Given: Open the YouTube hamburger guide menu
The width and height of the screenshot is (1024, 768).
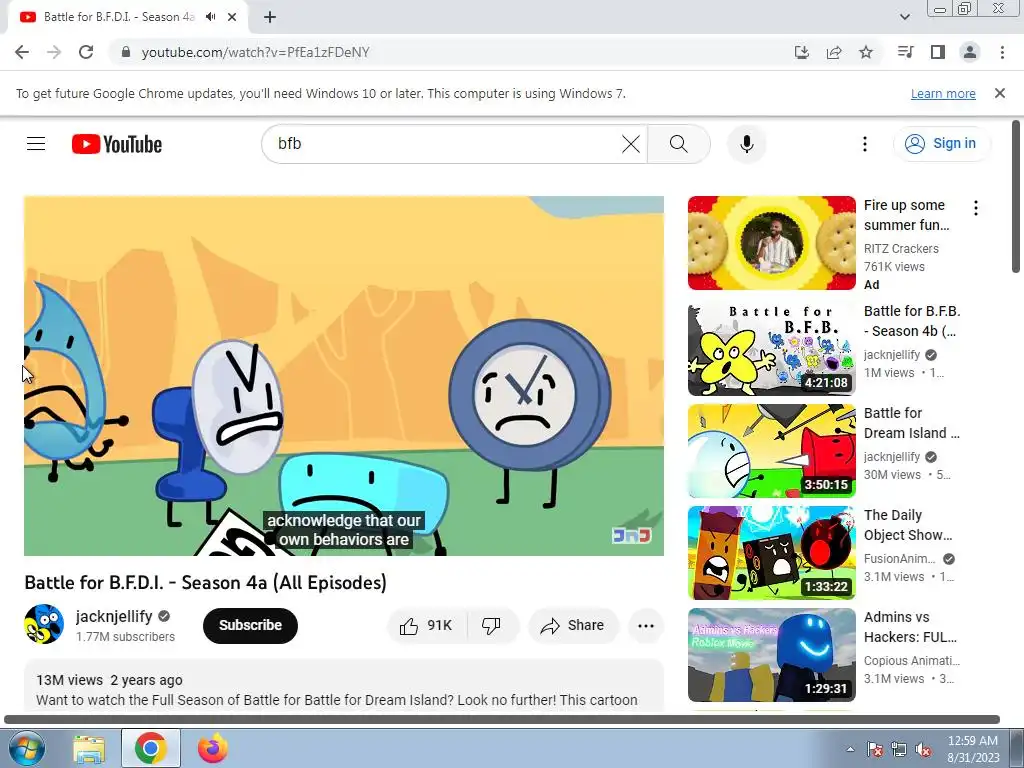Looking at the screenshot, I should [36, 144].
